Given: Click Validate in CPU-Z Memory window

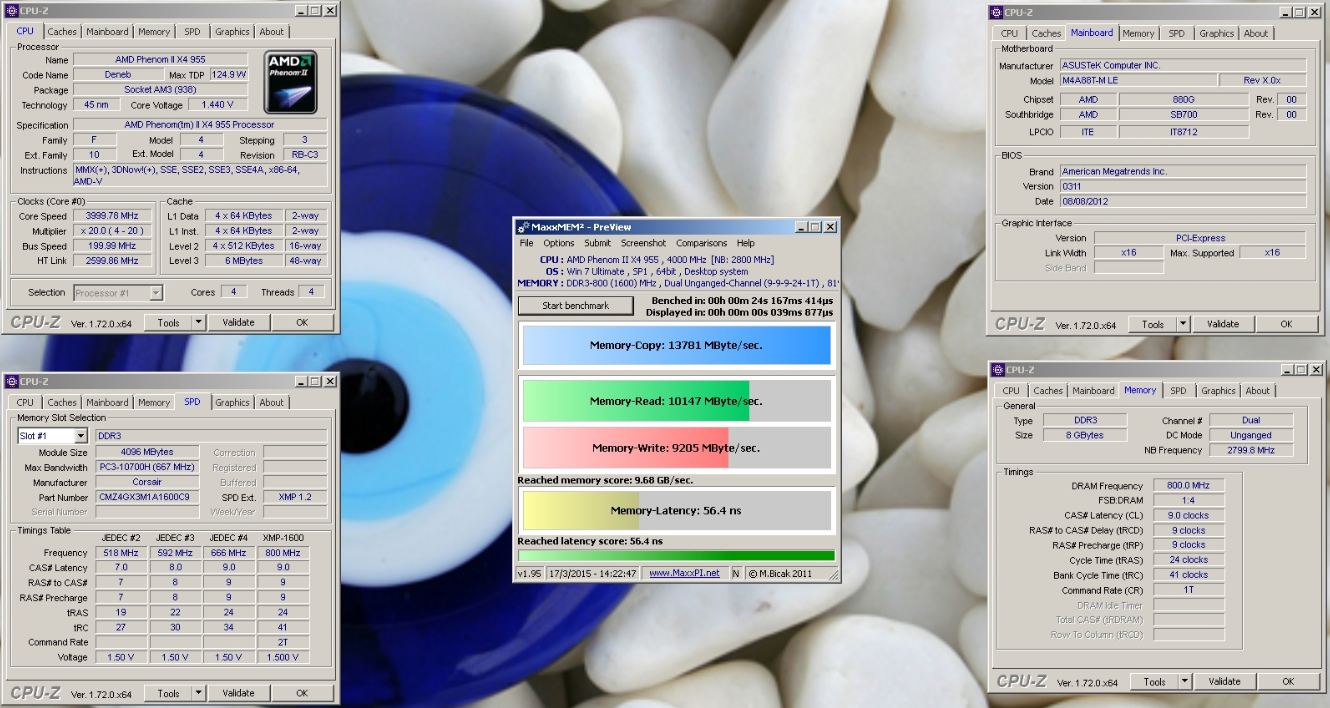Looking at the screenshot, I should point(1225,682).
